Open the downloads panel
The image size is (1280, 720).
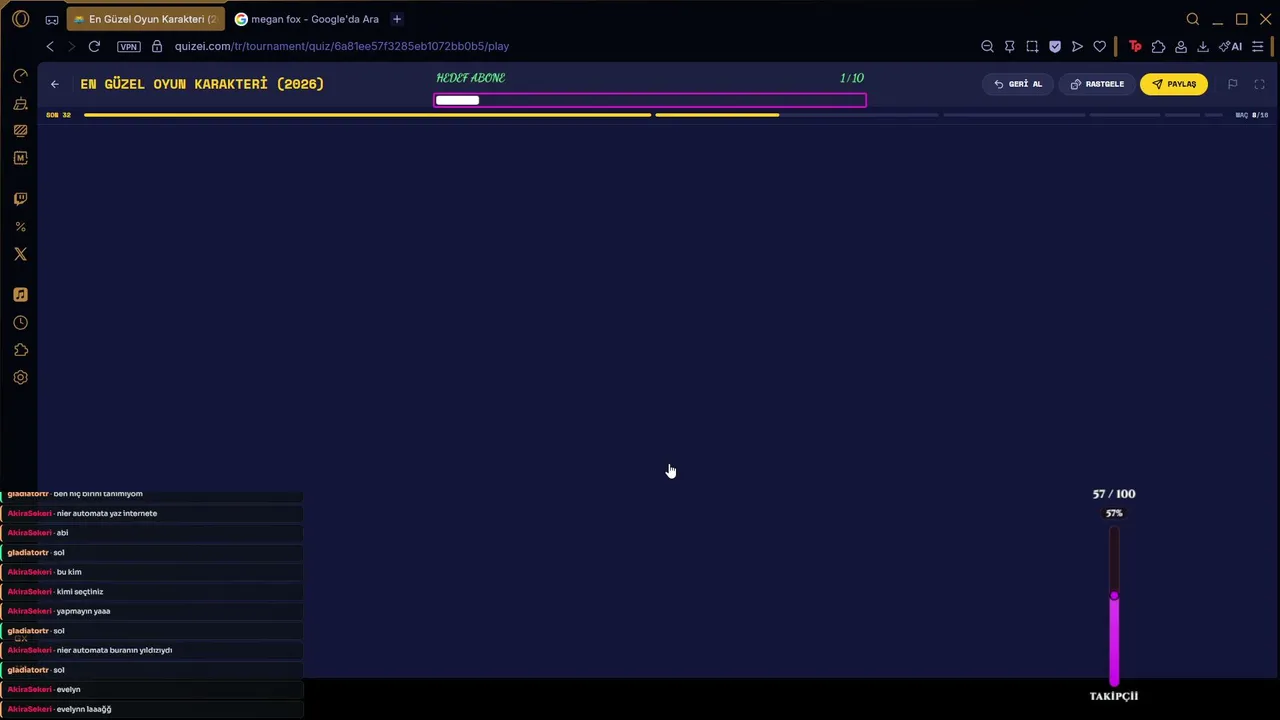click(x=1203, y=46)
